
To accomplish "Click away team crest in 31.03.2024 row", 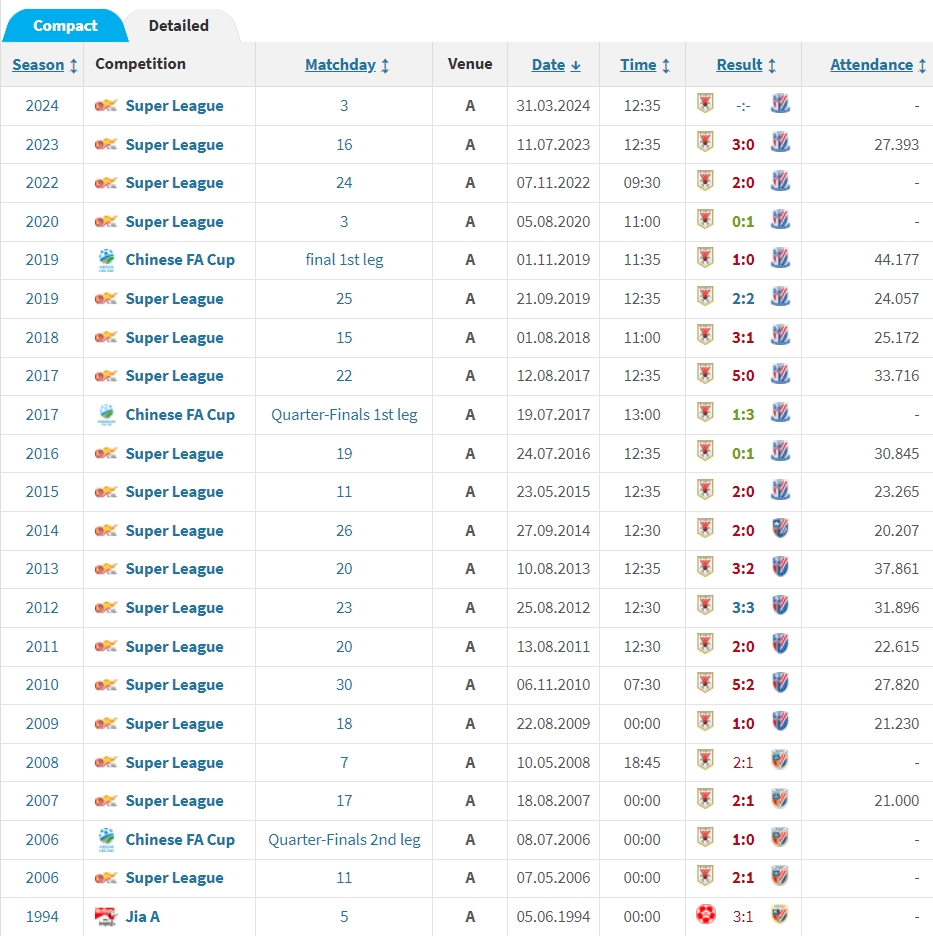I will (780, 105).
